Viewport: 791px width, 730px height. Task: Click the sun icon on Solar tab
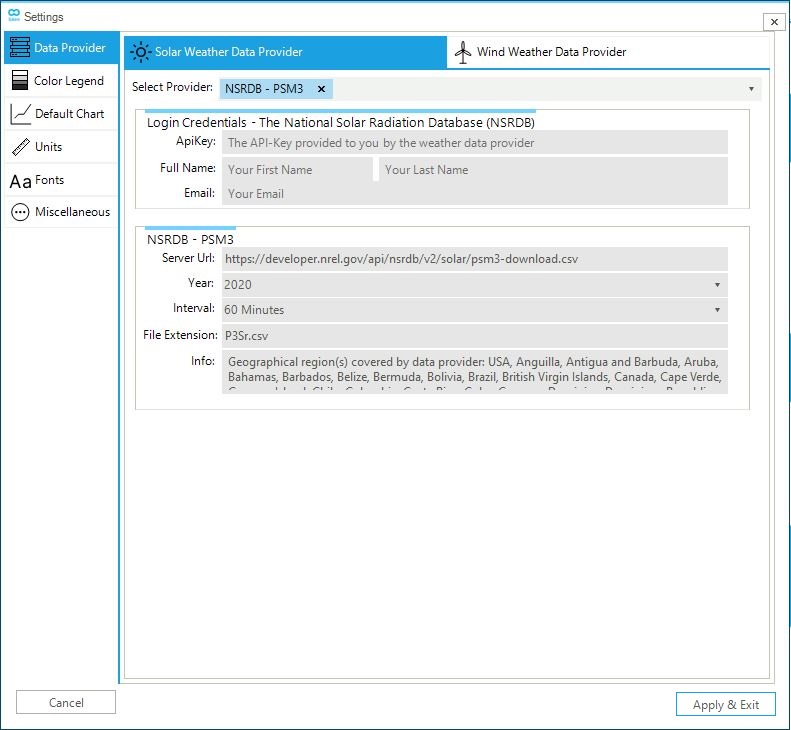(140, 52)
